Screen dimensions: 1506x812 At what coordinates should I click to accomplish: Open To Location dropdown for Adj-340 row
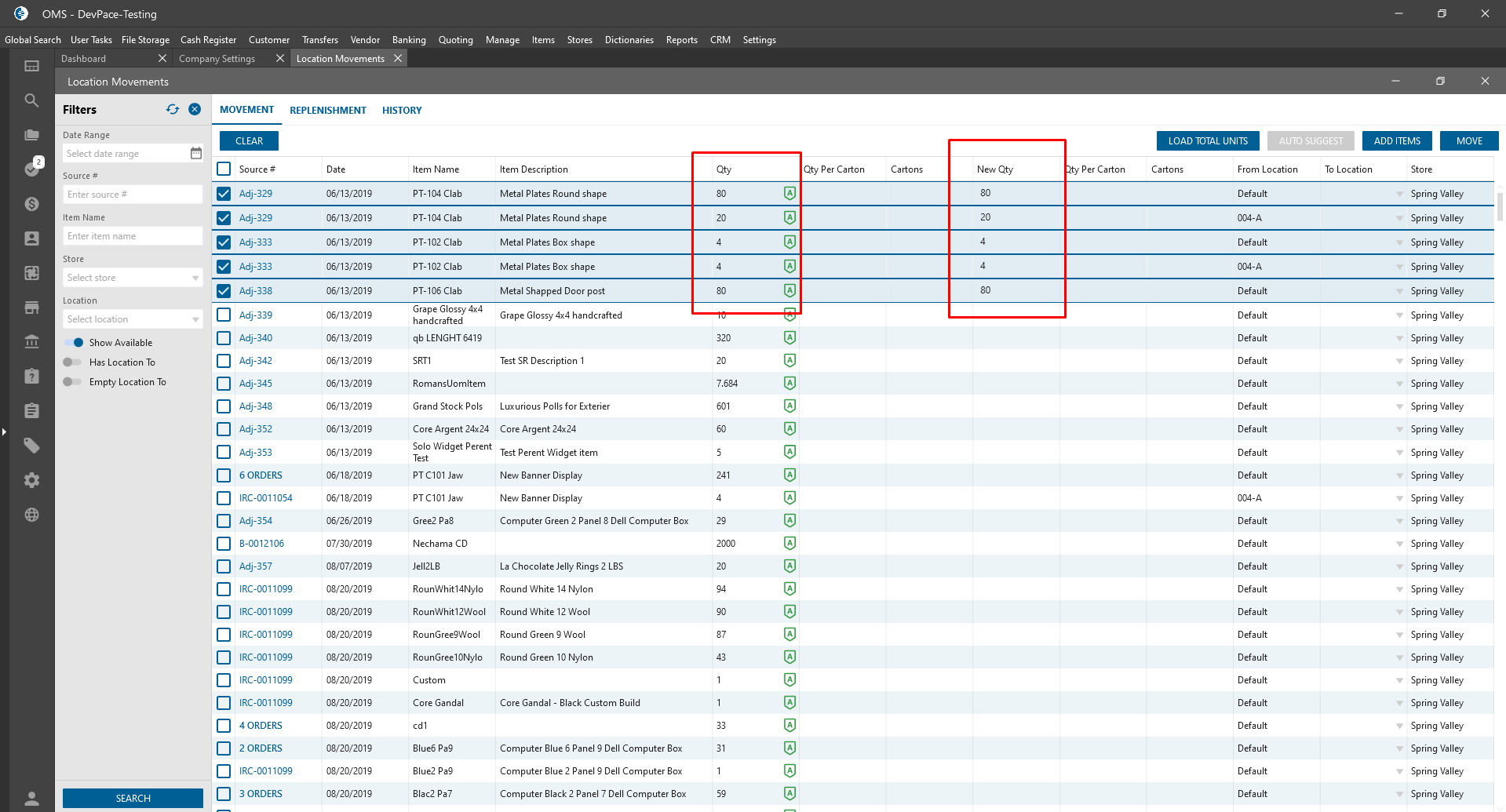click(x=1399, y=338)
